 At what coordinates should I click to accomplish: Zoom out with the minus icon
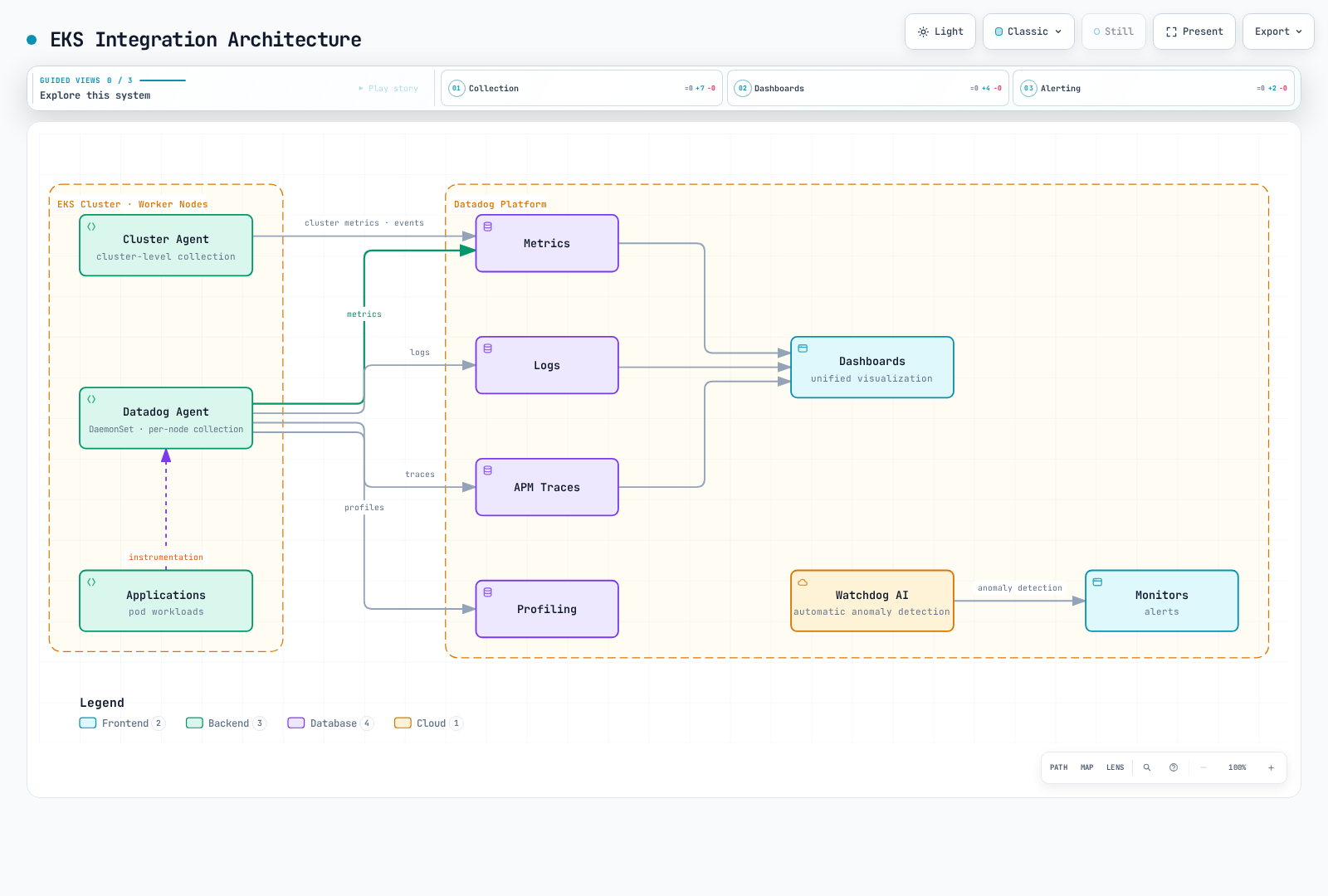click(x=1203, y=767)
